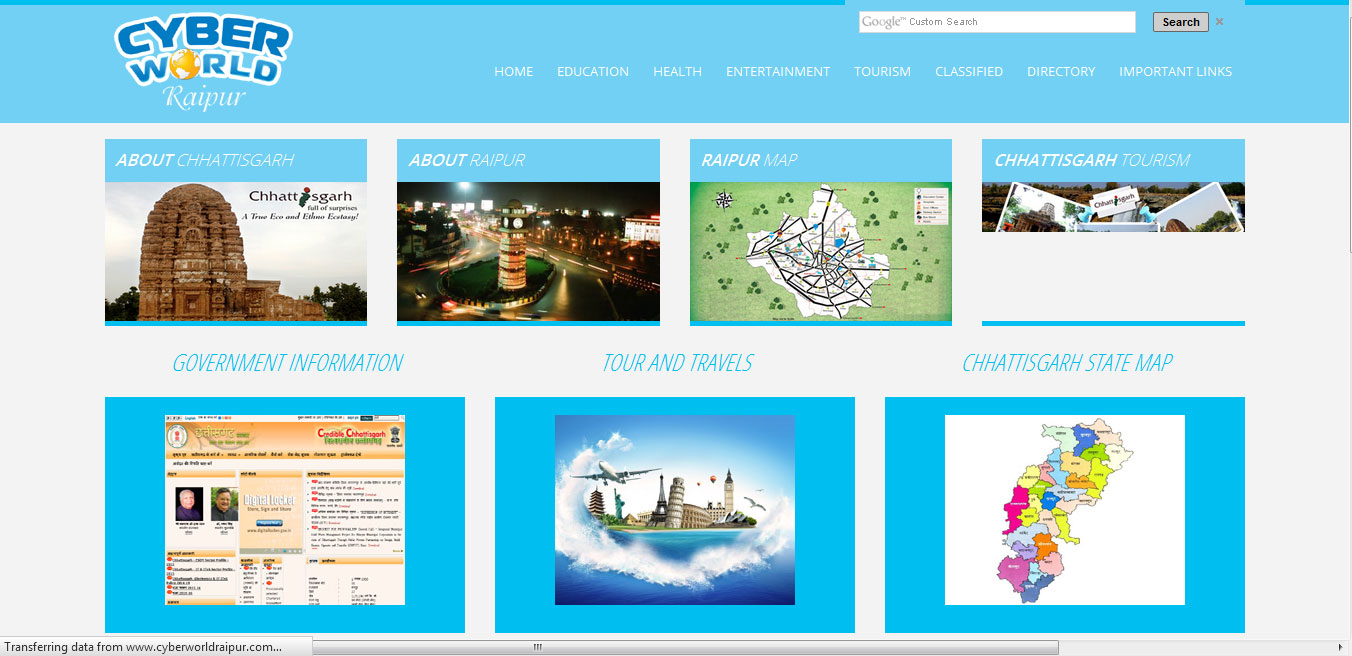Viewport: 1352px width, 656px height.
Task: Click inside the Google Custom Search field
Action: click(997, 21)
